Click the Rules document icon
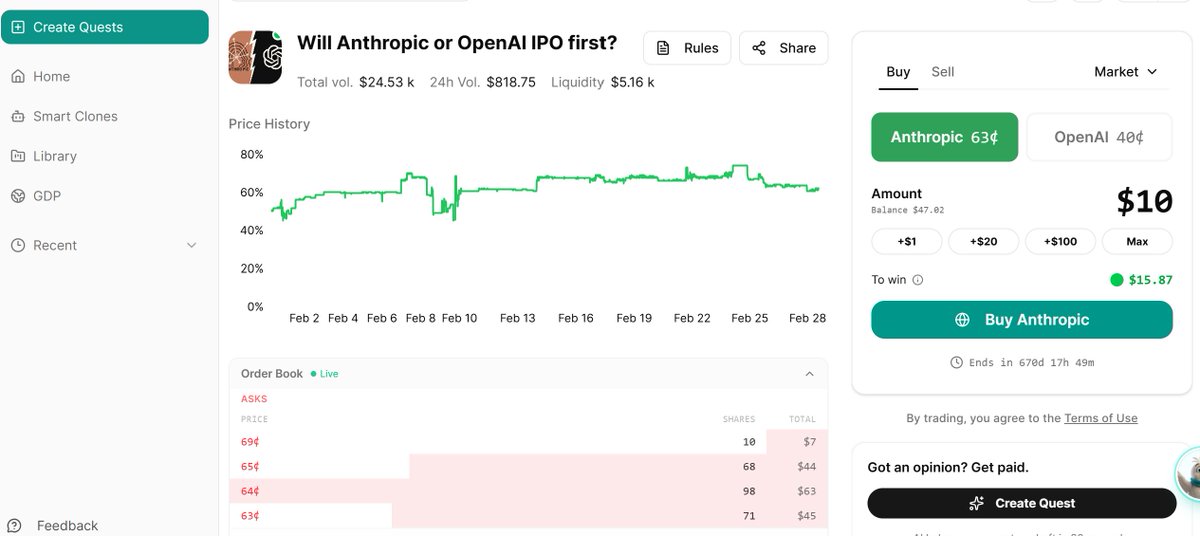This screenshot has height=536, width=1200. pyautogui.click(x=663, y=48)
